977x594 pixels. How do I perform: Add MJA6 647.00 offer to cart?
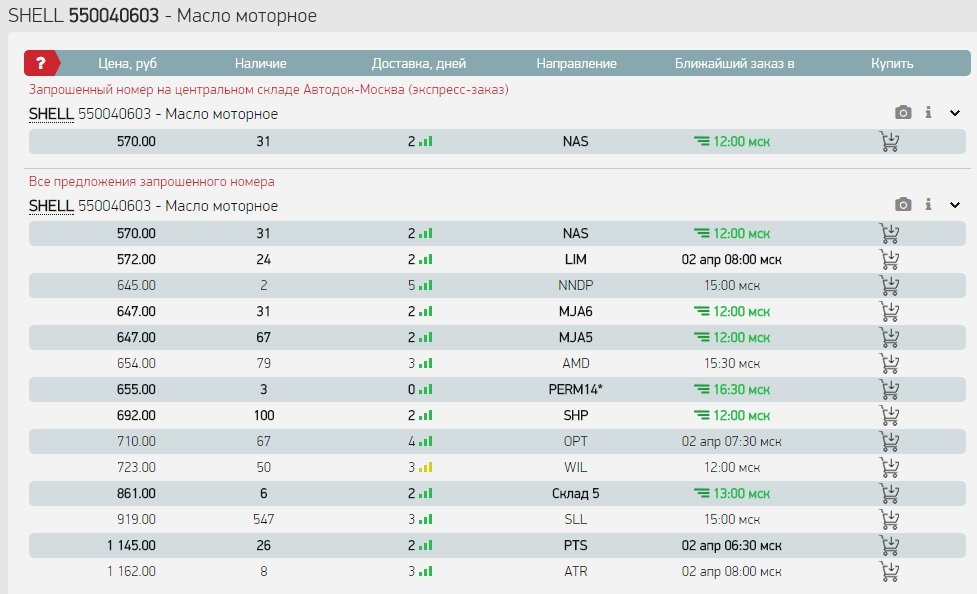pyautogui.click(x=889, y=312)
